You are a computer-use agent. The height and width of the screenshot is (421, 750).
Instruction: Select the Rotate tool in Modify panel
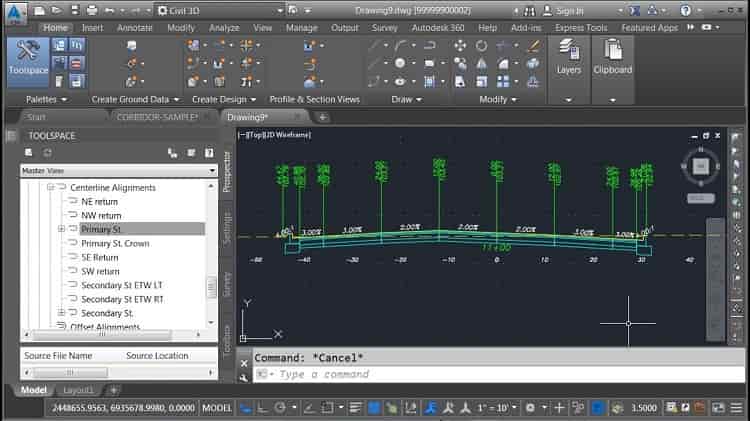(481, 45)
